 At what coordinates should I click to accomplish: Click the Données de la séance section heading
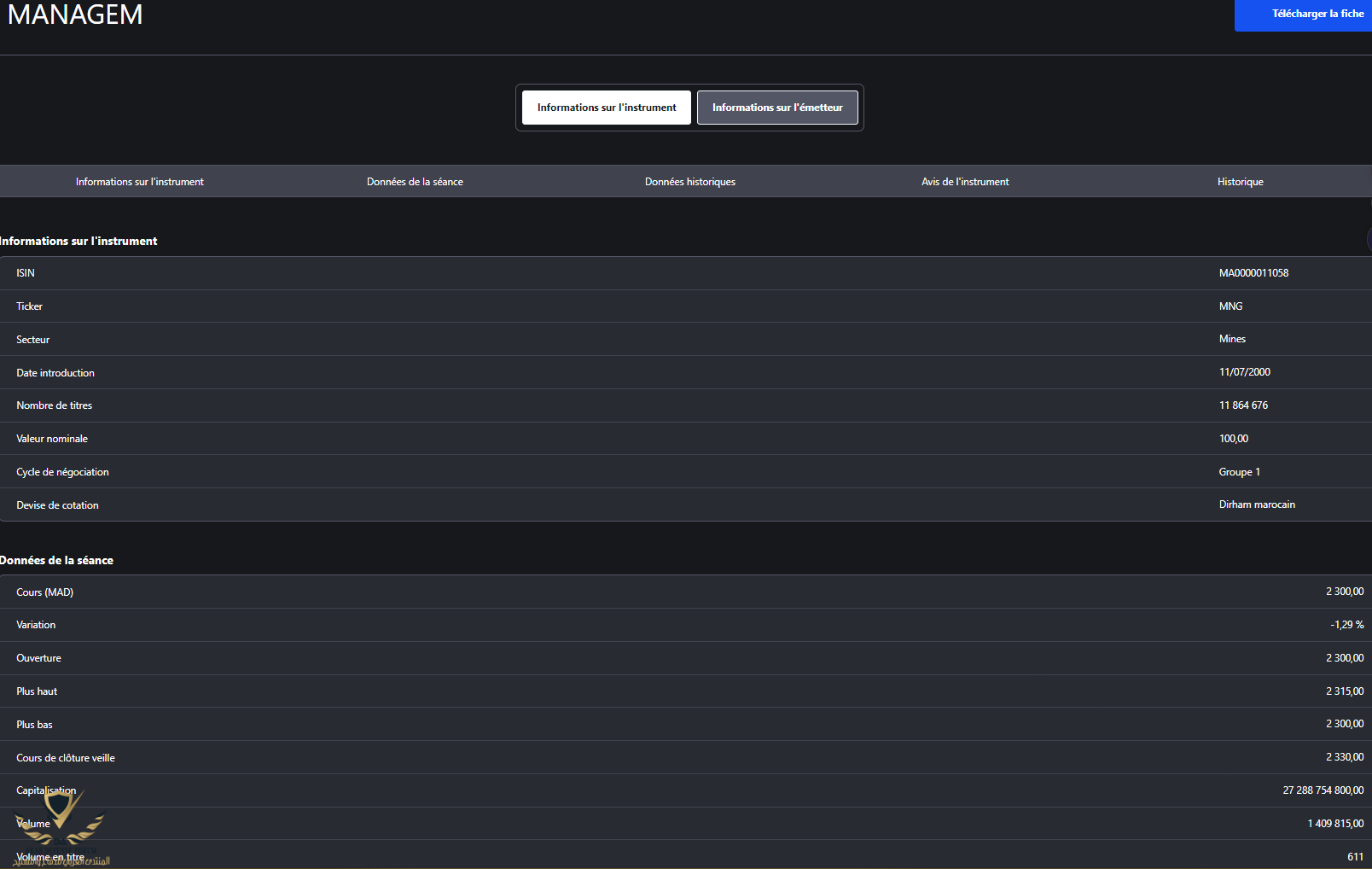tap(56, 561)
